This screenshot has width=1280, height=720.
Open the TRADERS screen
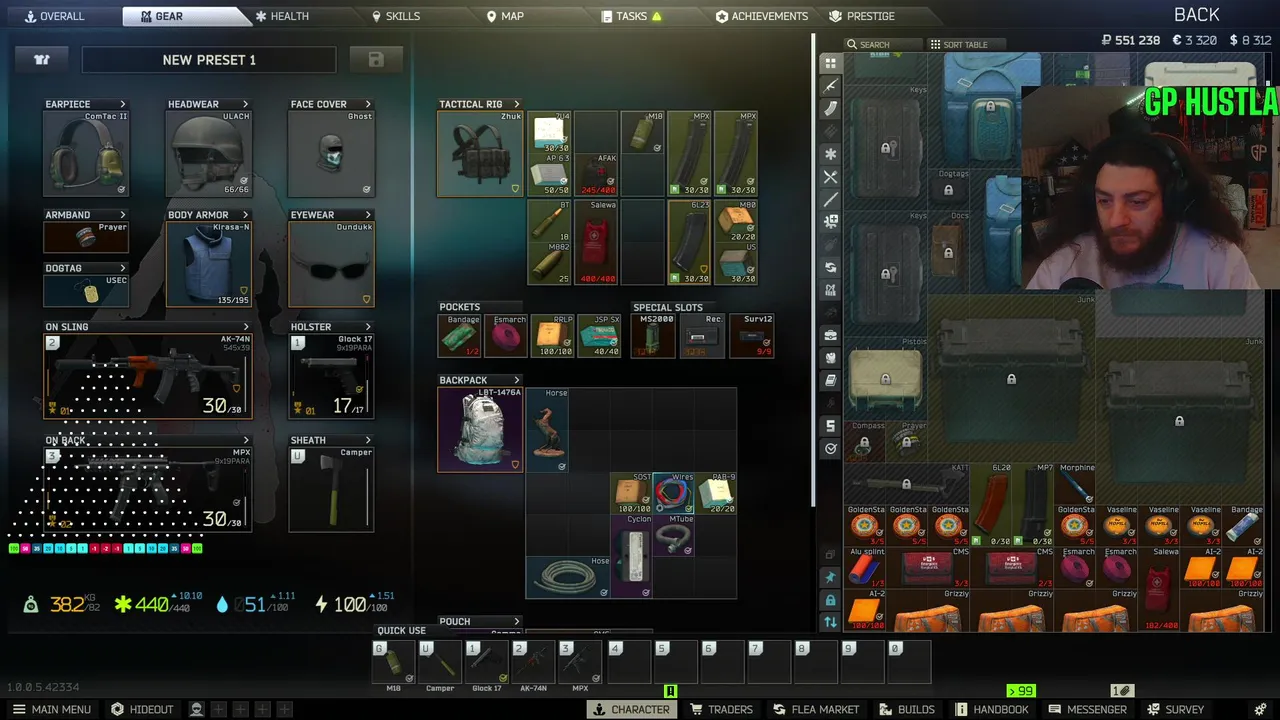[x=720, y=709]
